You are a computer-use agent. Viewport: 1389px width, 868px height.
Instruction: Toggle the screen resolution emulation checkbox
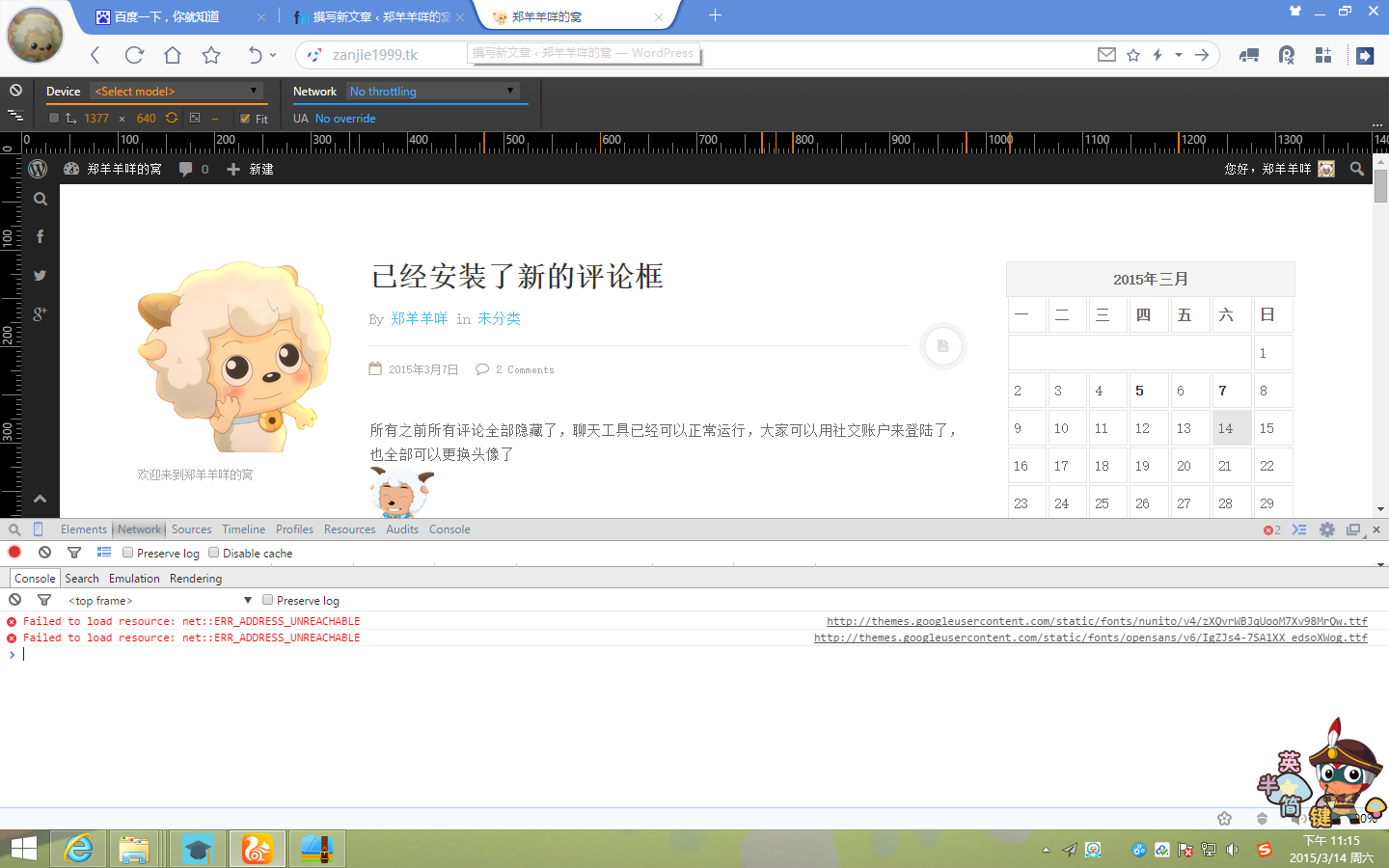(54, 118)
